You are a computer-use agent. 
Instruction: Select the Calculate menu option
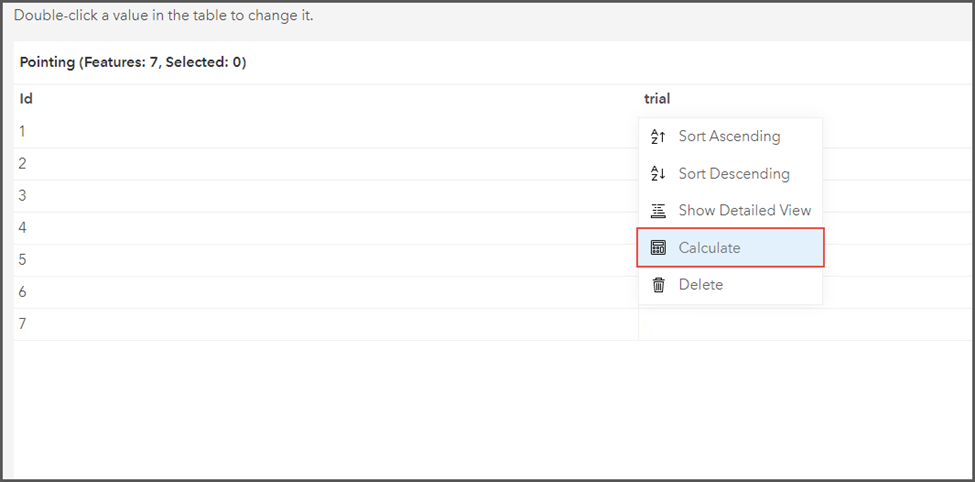[730, 248]
